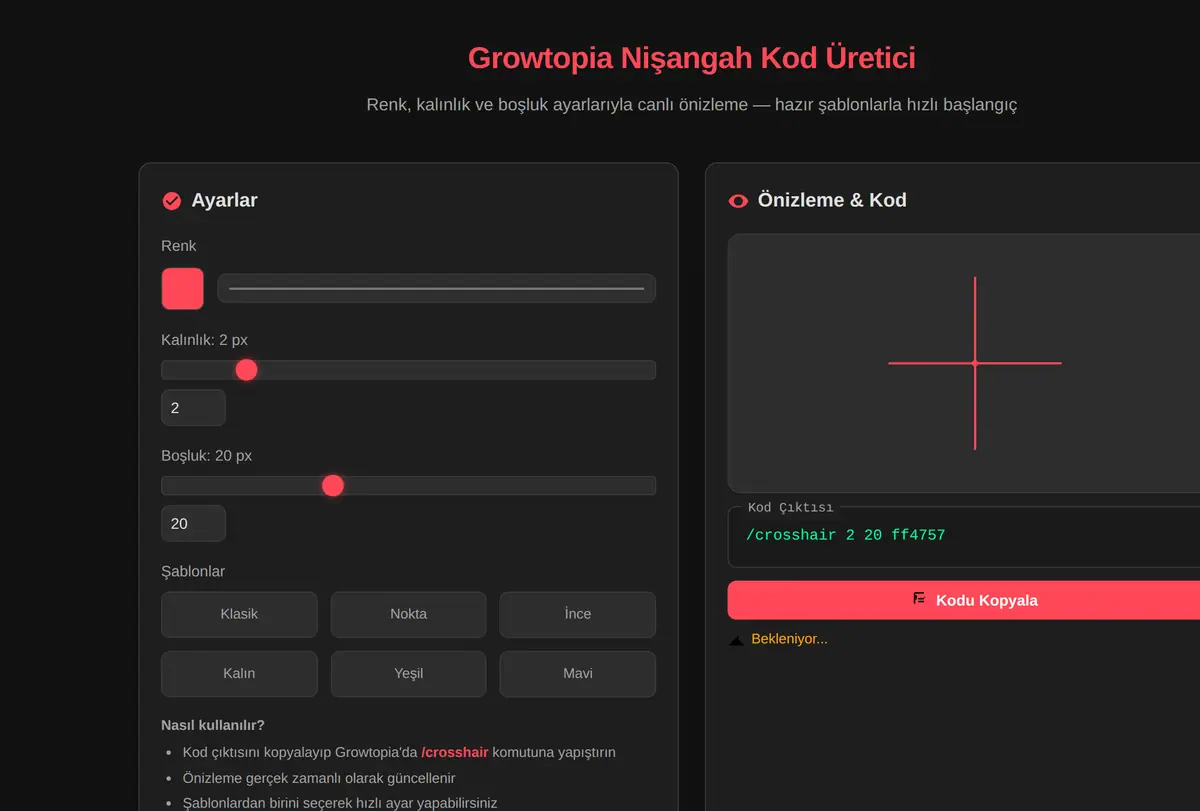The width and height of the screenshot is (1200, 811).
Task: Open the red color picker swatch
Action: click(x=183, y=288)
